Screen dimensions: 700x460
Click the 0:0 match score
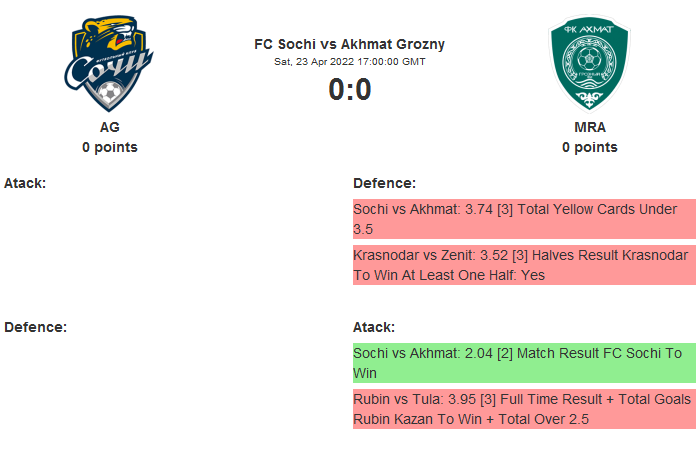pos(349,90)
